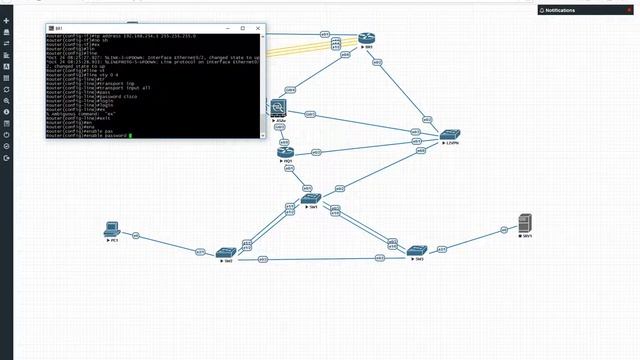Select the SW3 switch node

pos(417,250)
